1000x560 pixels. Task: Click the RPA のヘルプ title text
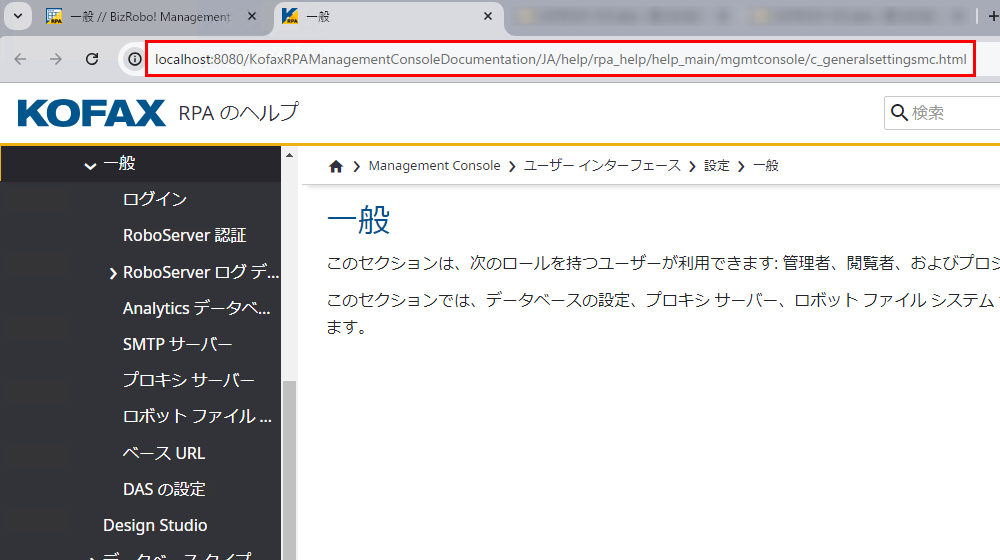point(238,113)
